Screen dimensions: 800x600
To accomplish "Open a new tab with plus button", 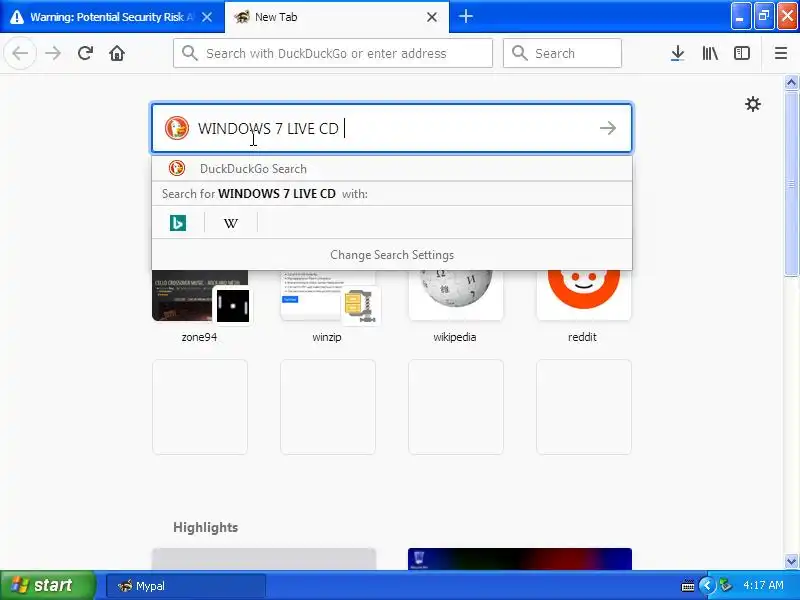I will point(465,16).
